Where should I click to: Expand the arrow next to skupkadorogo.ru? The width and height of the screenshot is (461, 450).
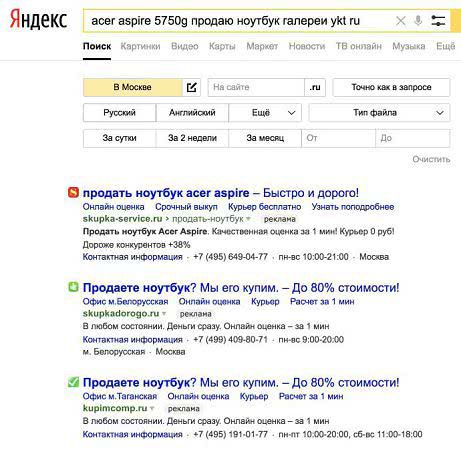164,314
